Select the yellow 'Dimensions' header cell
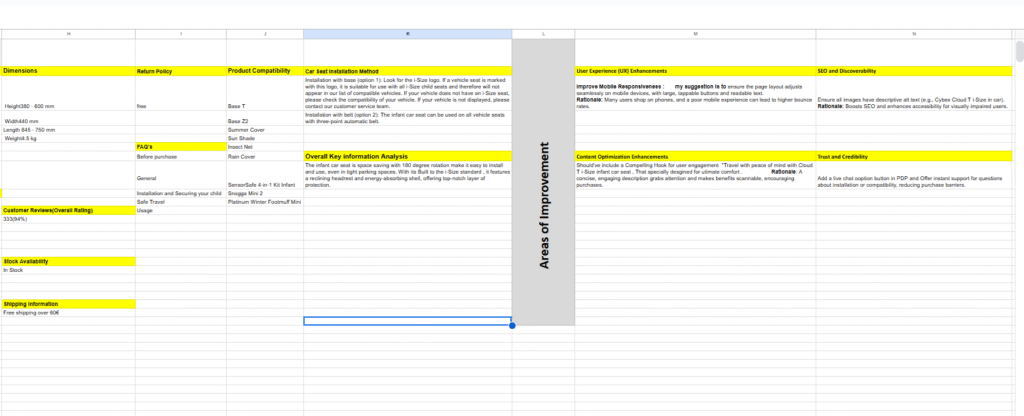 68,71
